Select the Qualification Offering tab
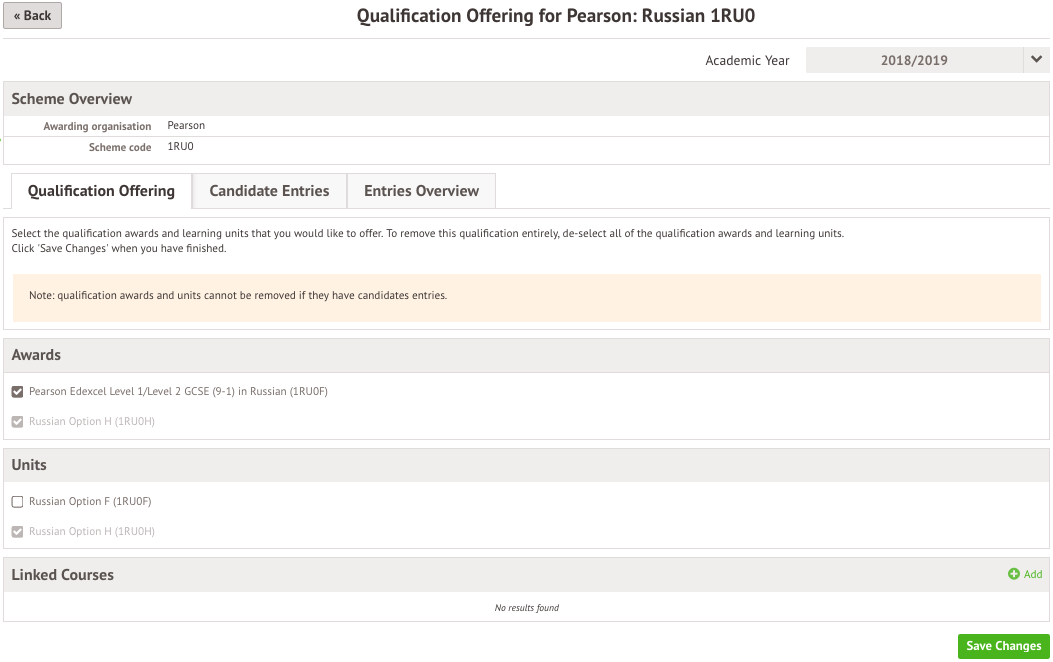The height and width of the screenshot is (662, 1053). 101,191
